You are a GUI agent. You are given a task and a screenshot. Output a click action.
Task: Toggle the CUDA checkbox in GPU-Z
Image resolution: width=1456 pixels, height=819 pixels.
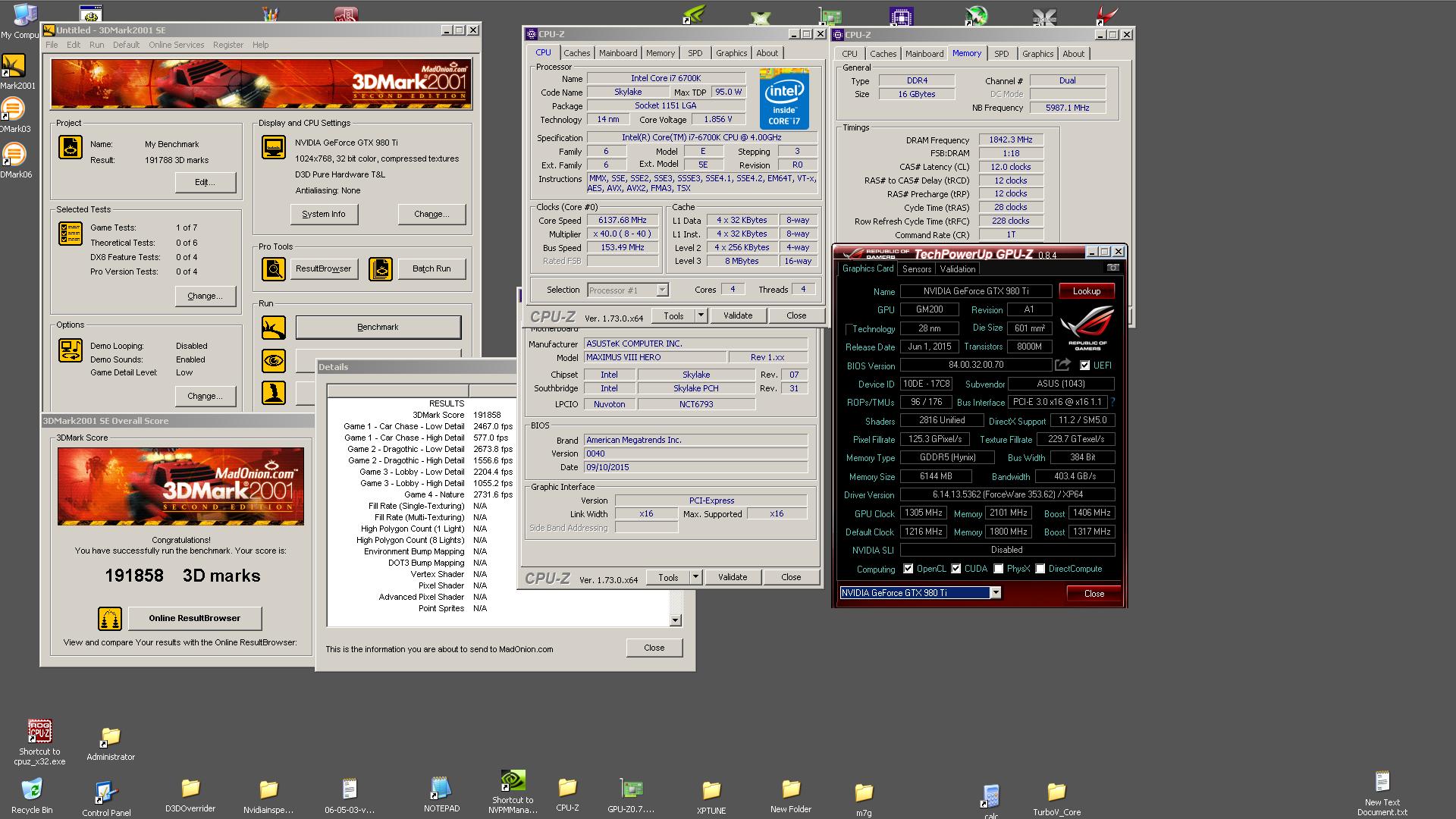coord(956,569)
